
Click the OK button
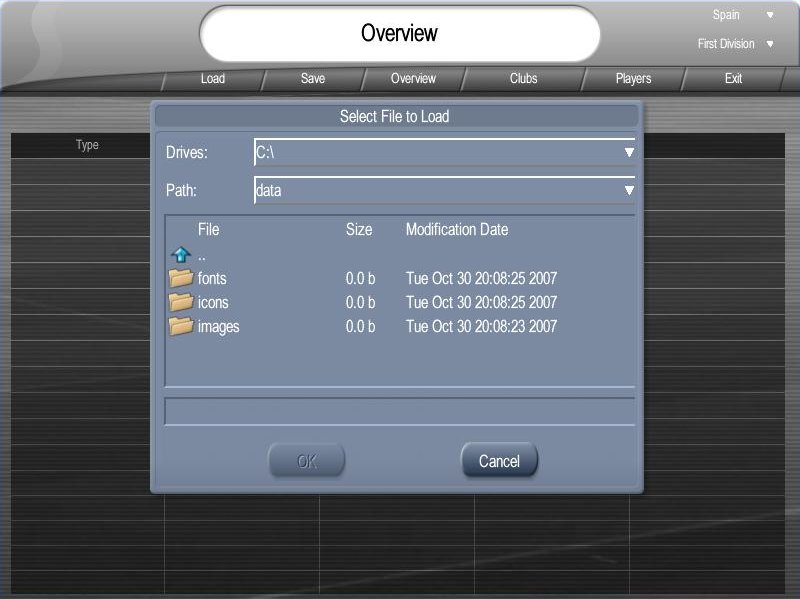[x=307, y=461]
